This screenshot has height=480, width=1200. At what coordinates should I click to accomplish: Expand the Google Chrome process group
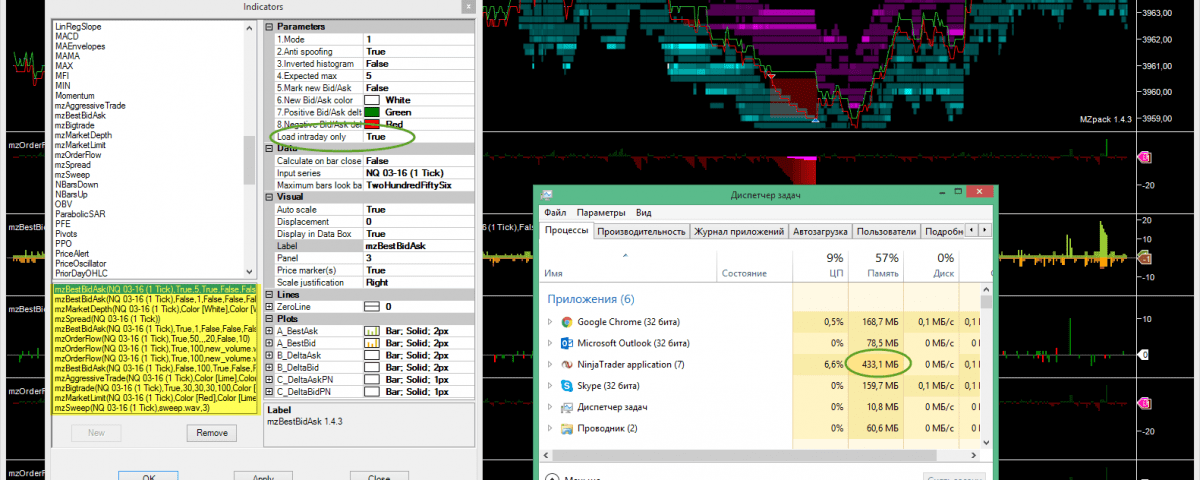549,322
